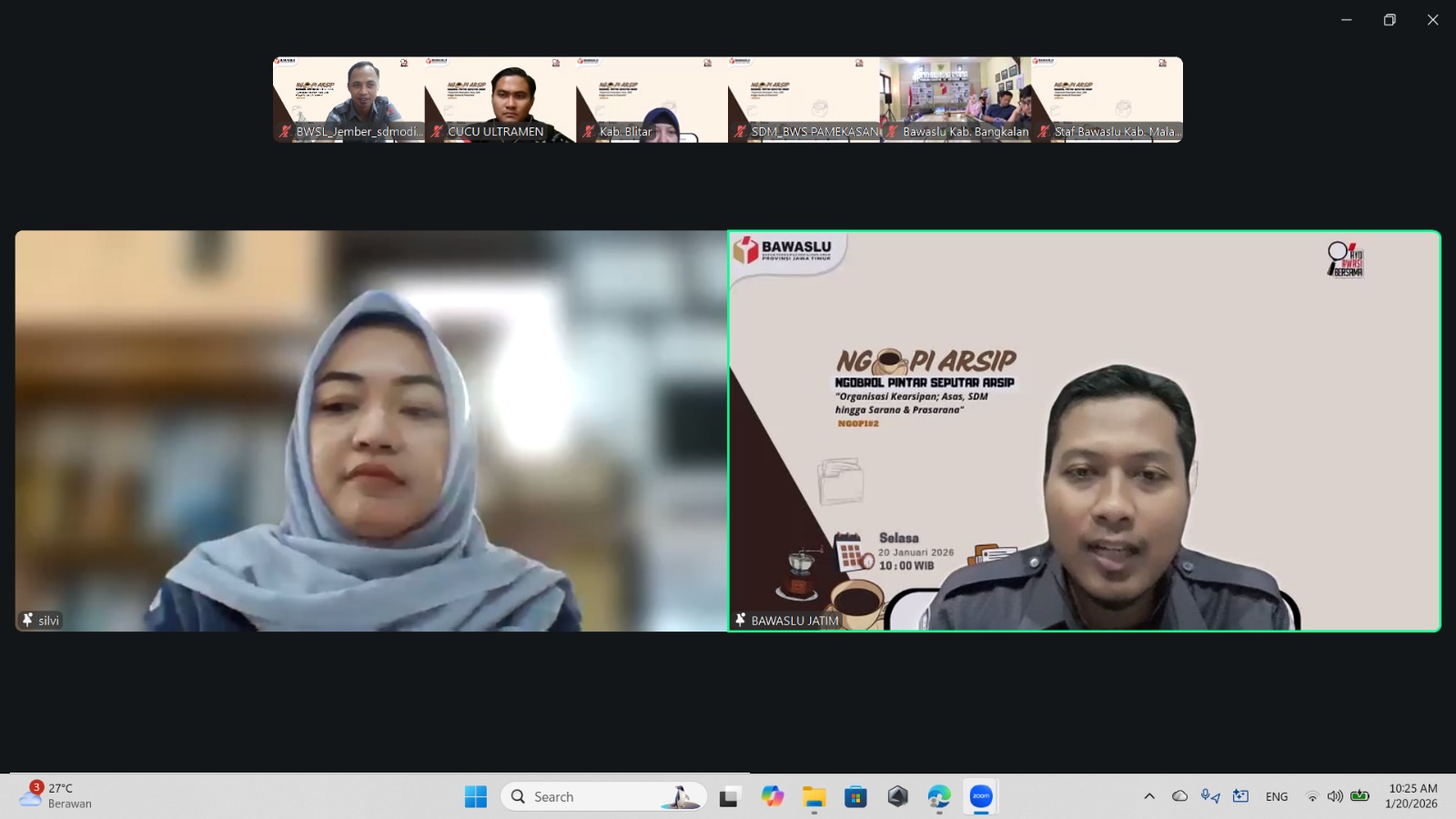1456x819 pixels.
Task: Click muted mic icon on Kab. Blitar tile
Action: (x=589, y=132)
